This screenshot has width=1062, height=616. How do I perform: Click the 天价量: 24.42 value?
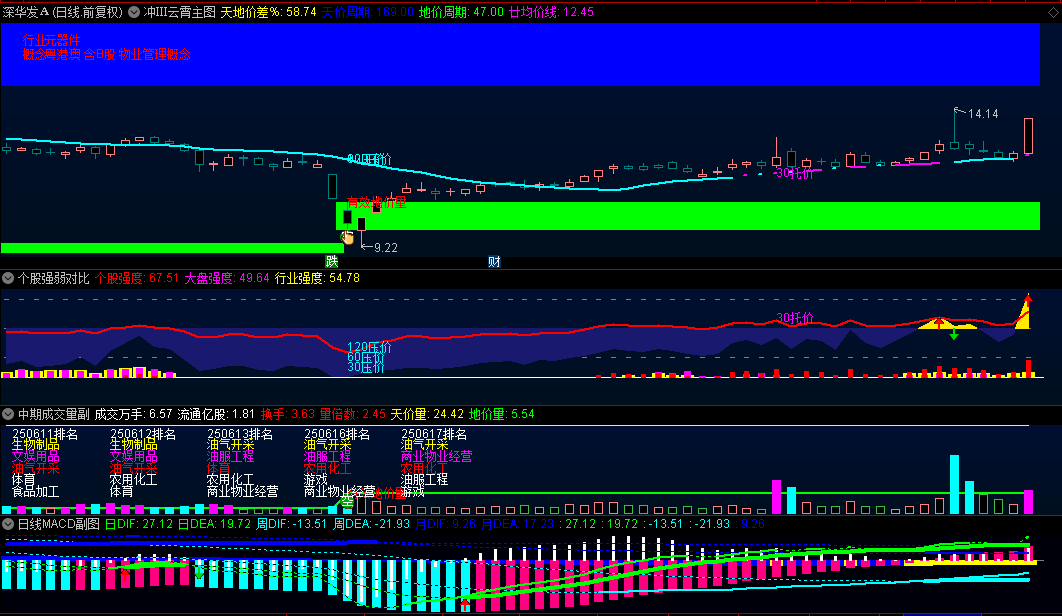[x=427, y=413]
